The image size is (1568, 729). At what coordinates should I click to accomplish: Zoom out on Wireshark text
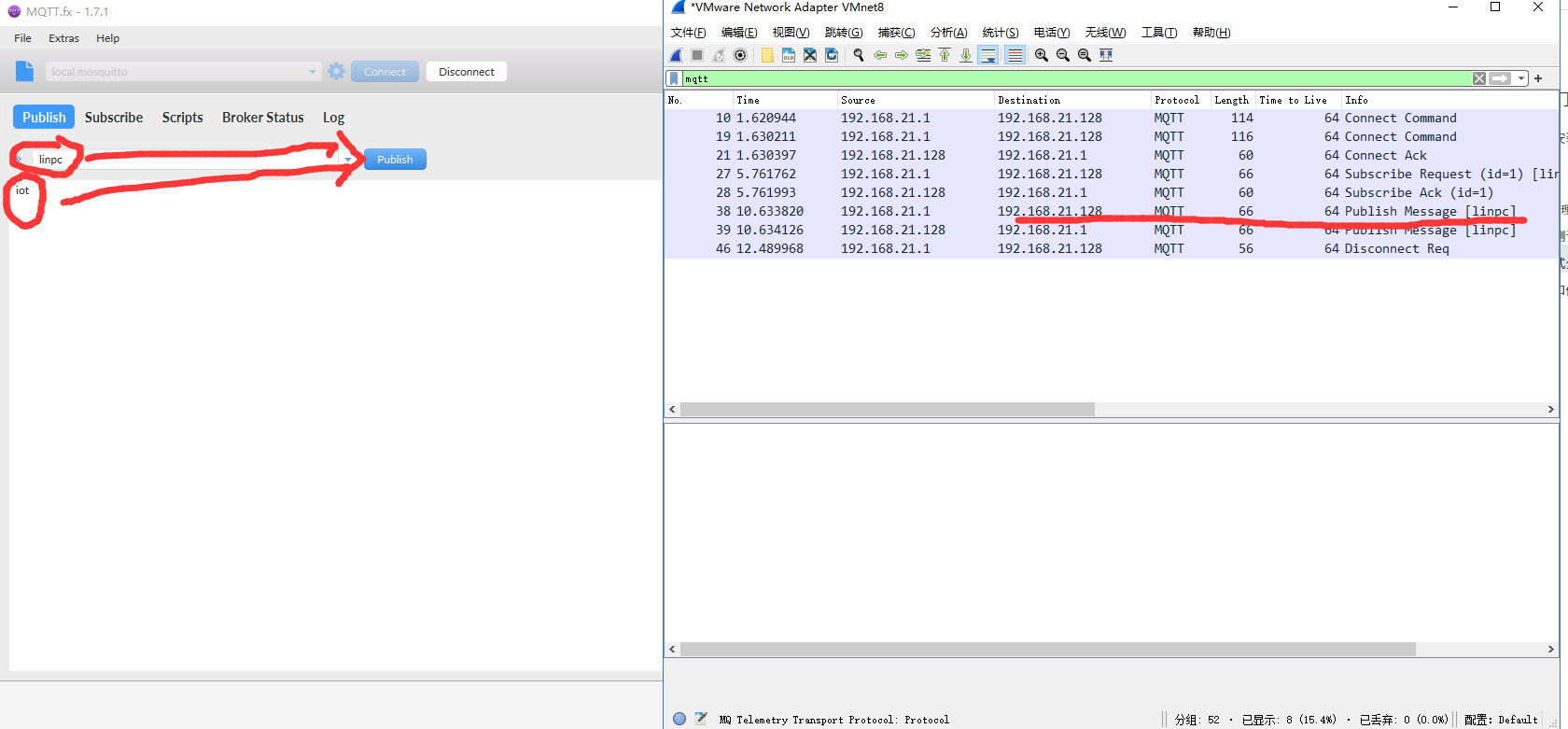coord(1063,55)
